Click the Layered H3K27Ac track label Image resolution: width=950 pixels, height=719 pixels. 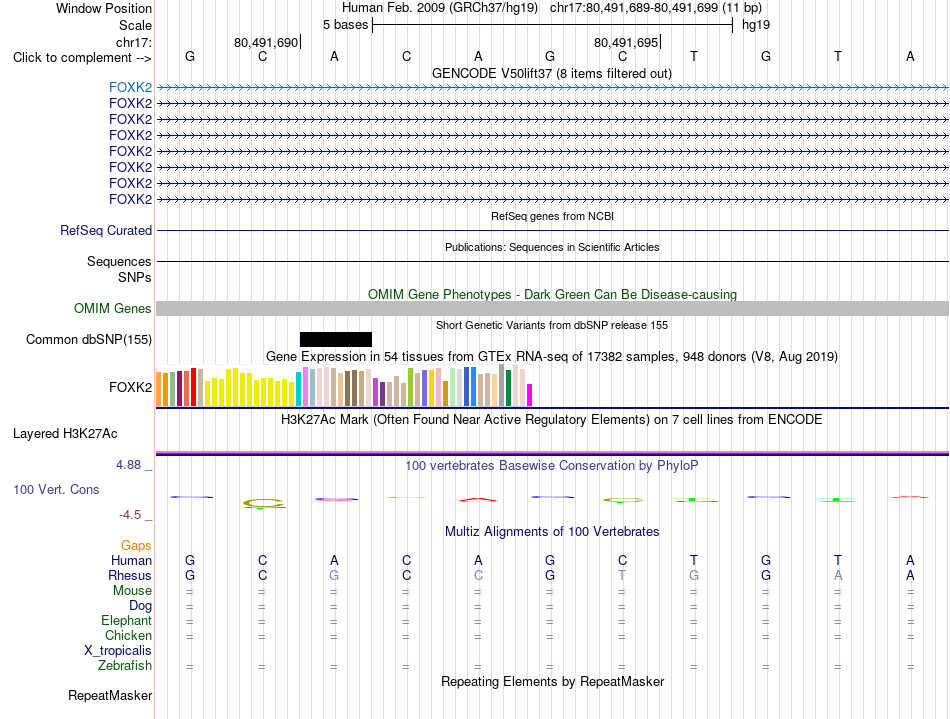[65, 433]
